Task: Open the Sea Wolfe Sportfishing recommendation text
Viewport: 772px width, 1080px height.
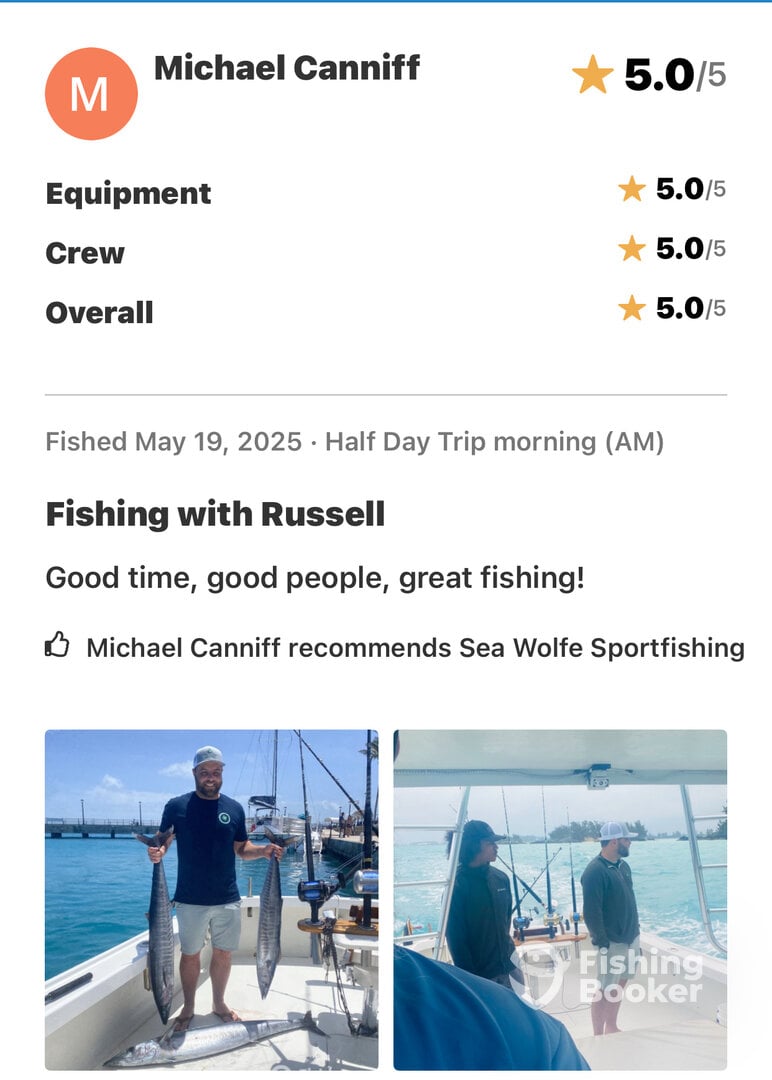Action: (x=415, y=648)
